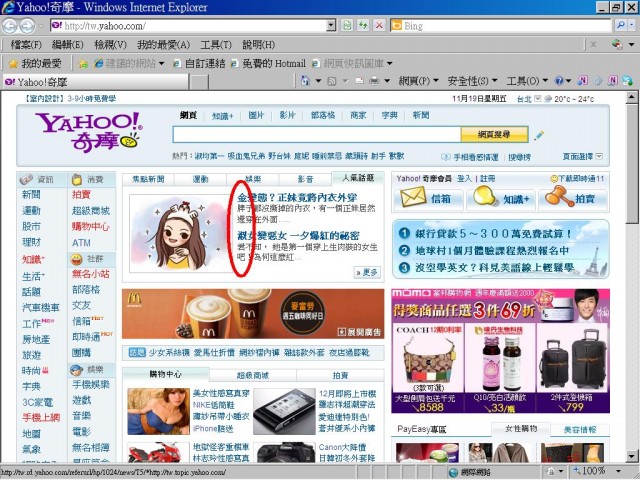The width and height of the screenshot is (640, 480).
Task: Click the Yahoo!奇摩 browser tab
Action: tap(96, 82)
